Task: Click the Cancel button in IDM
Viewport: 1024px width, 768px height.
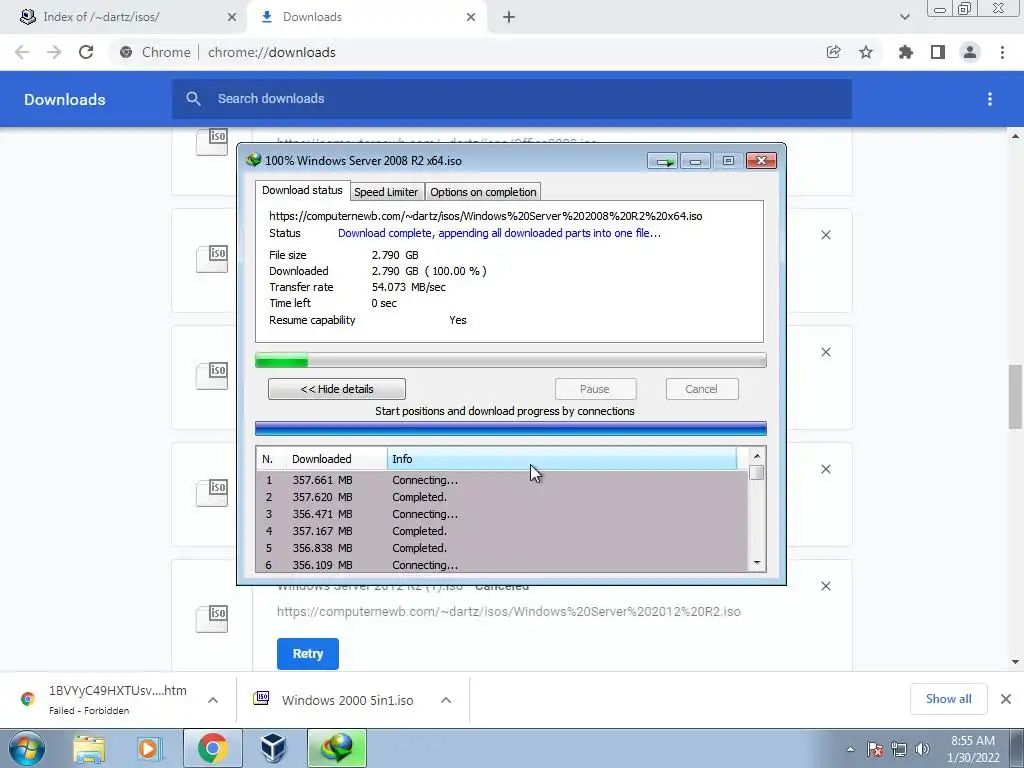Action: point(701,389)
